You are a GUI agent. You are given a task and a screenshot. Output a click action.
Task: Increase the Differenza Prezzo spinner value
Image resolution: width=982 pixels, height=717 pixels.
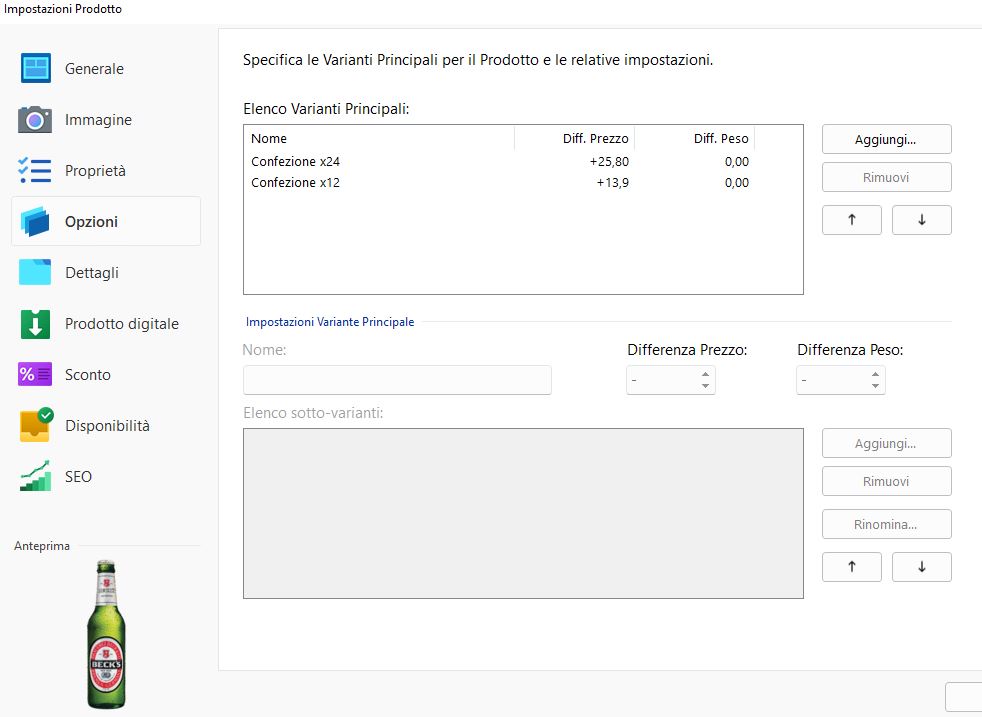click(706, 374)
